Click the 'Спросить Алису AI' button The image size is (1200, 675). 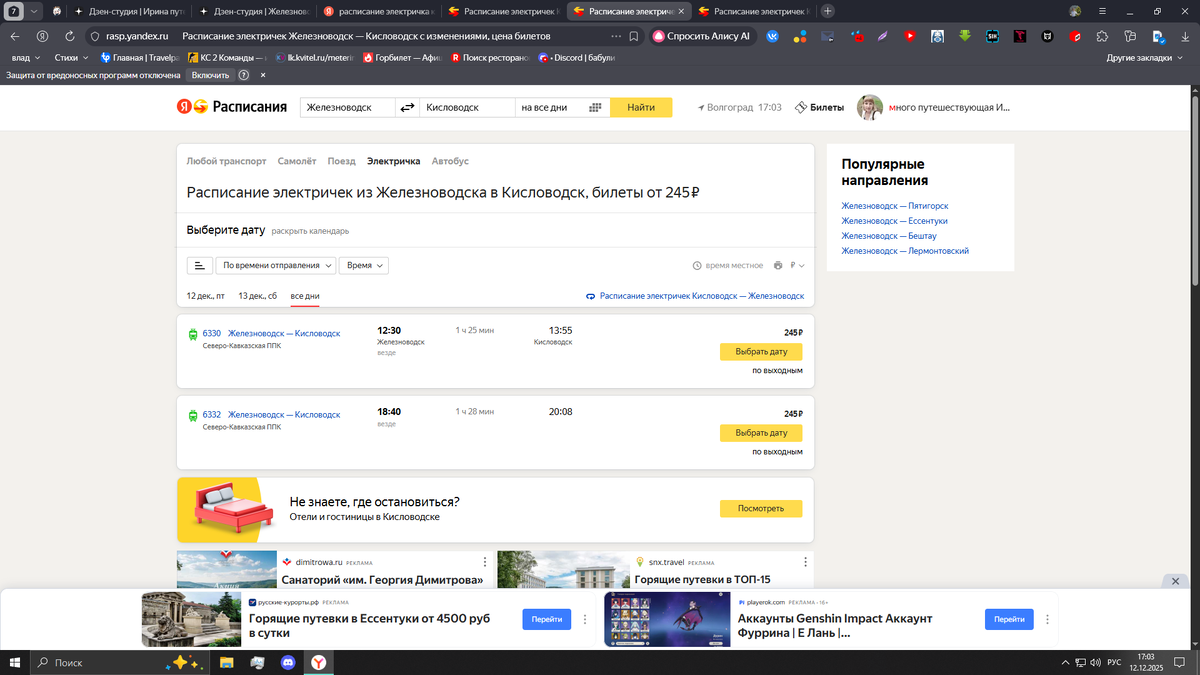pyautogui.click(x=702, y=35)
